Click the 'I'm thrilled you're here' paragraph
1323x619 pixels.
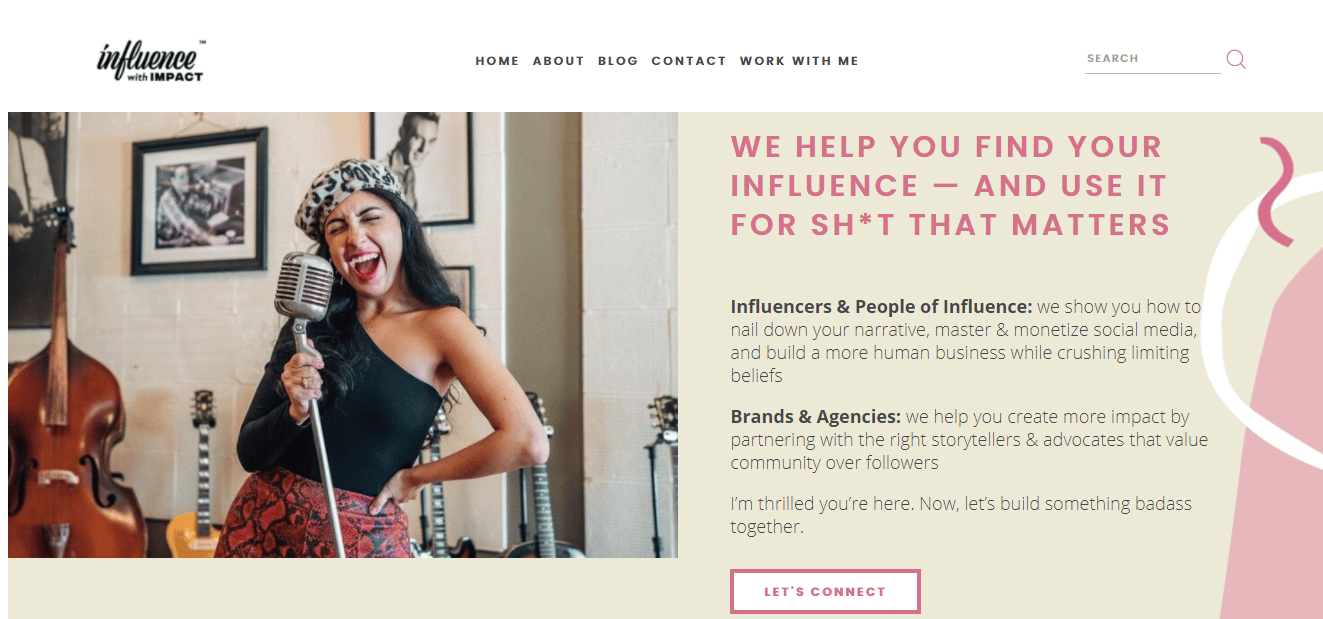tap(961, 515)
